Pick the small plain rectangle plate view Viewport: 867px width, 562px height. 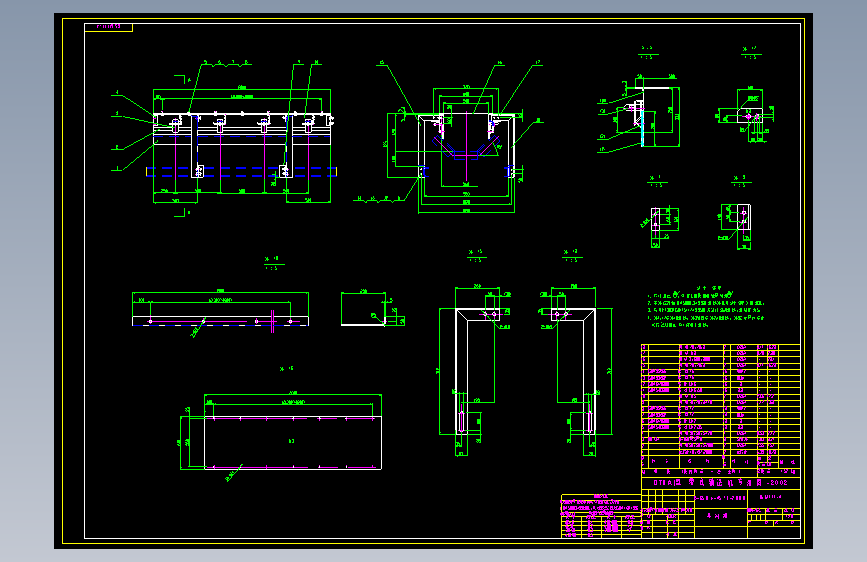[x=373, y=309]
